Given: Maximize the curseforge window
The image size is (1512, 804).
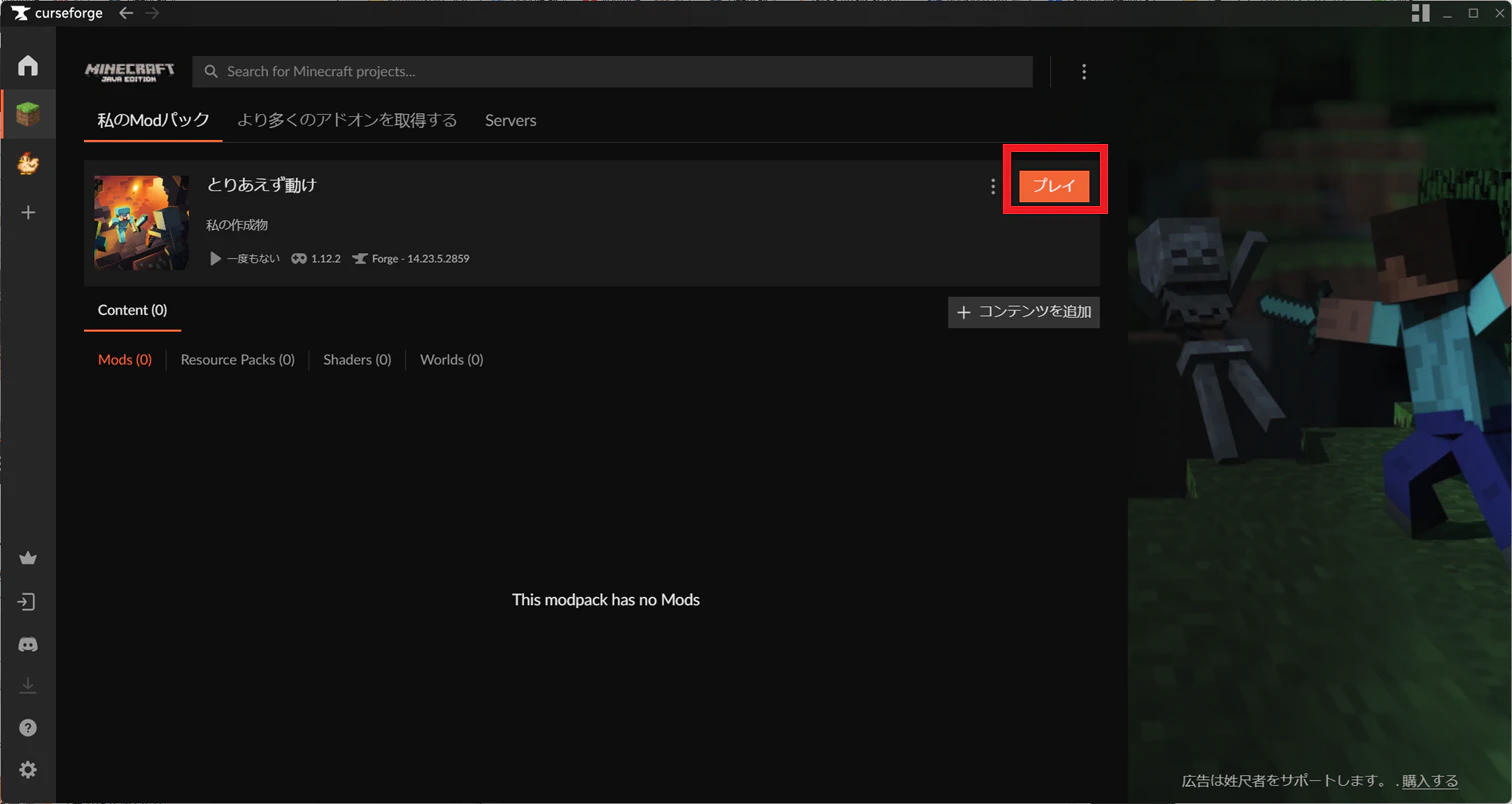Looking at the screenshot, I should pyautogui.click(x=1473, y=13).
